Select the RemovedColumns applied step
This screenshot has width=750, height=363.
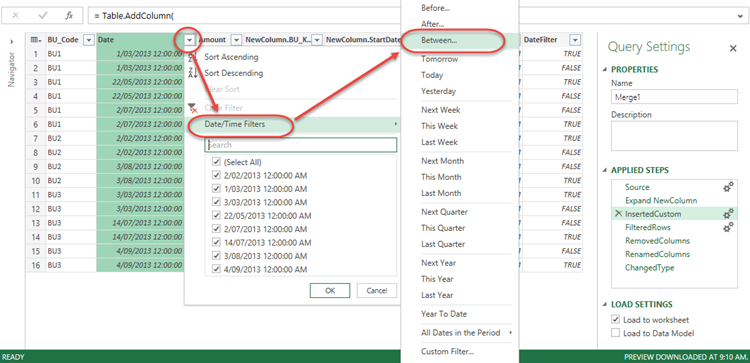[x=657, y=241]
